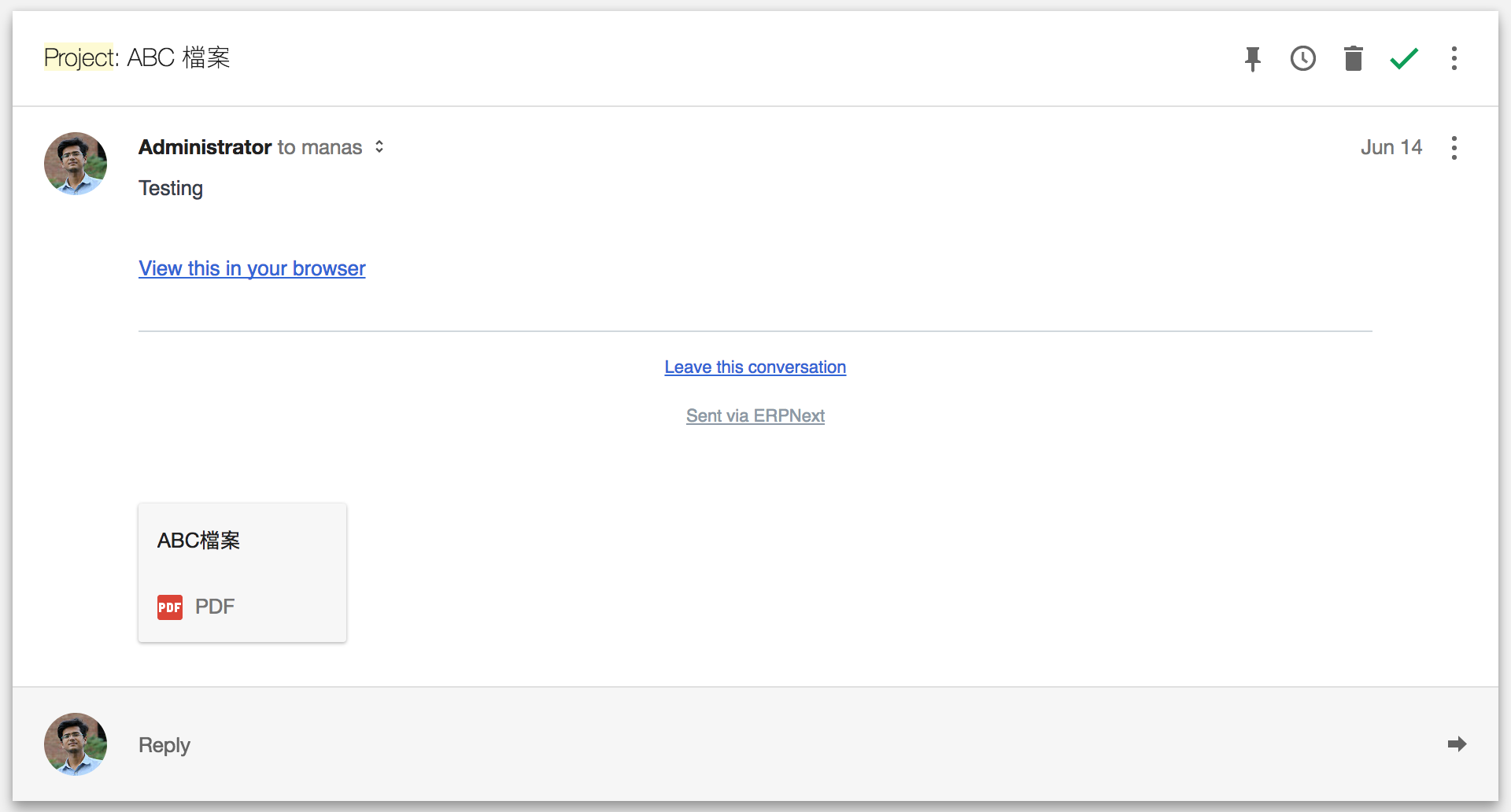Open 'View this in your browser' link
The width and height of the screenshot is (1511, 812).
251,268
